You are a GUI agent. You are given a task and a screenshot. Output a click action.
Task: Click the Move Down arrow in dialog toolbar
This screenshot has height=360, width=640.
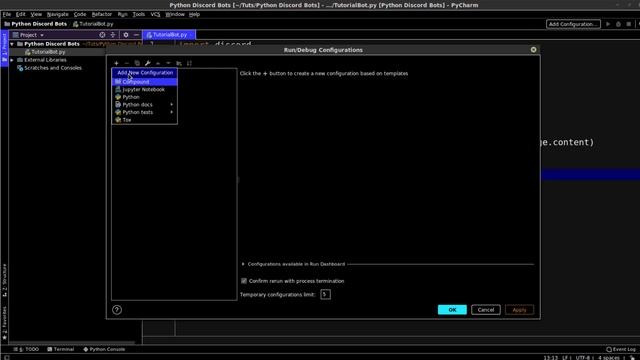(168, 63)
